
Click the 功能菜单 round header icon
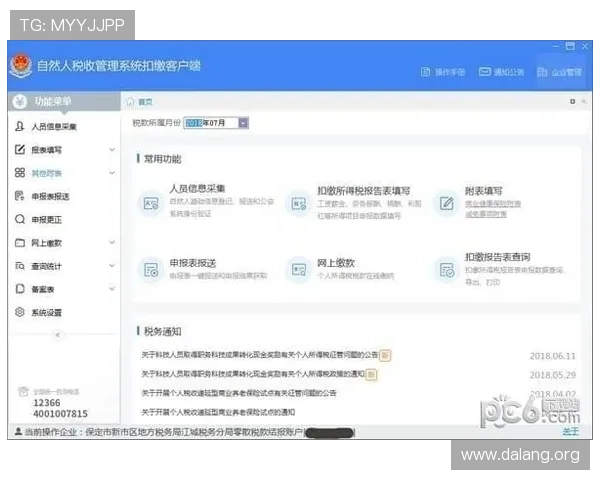(x=20, y=101)
